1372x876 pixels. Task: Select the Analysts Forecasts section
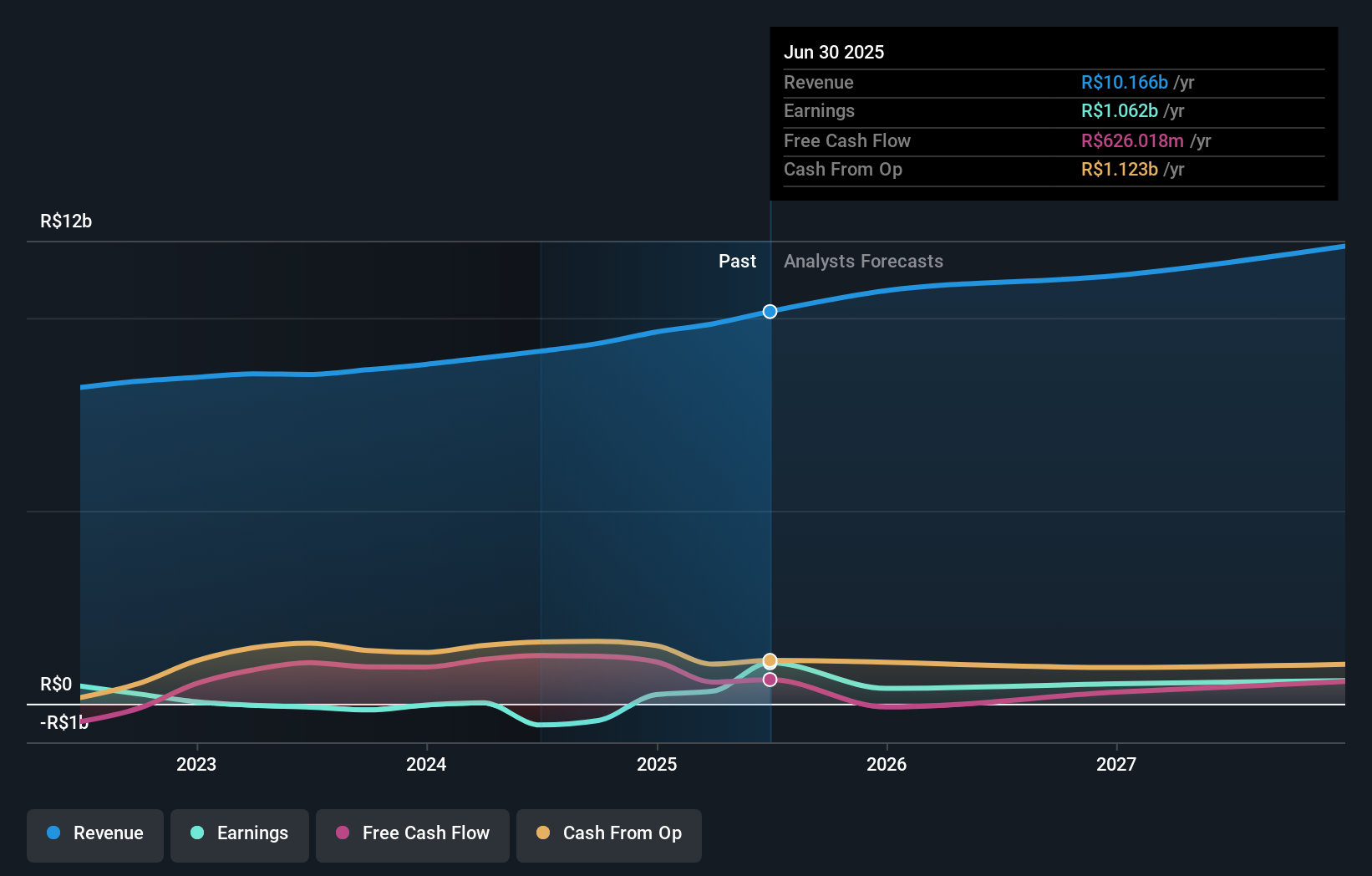(863, 262)
